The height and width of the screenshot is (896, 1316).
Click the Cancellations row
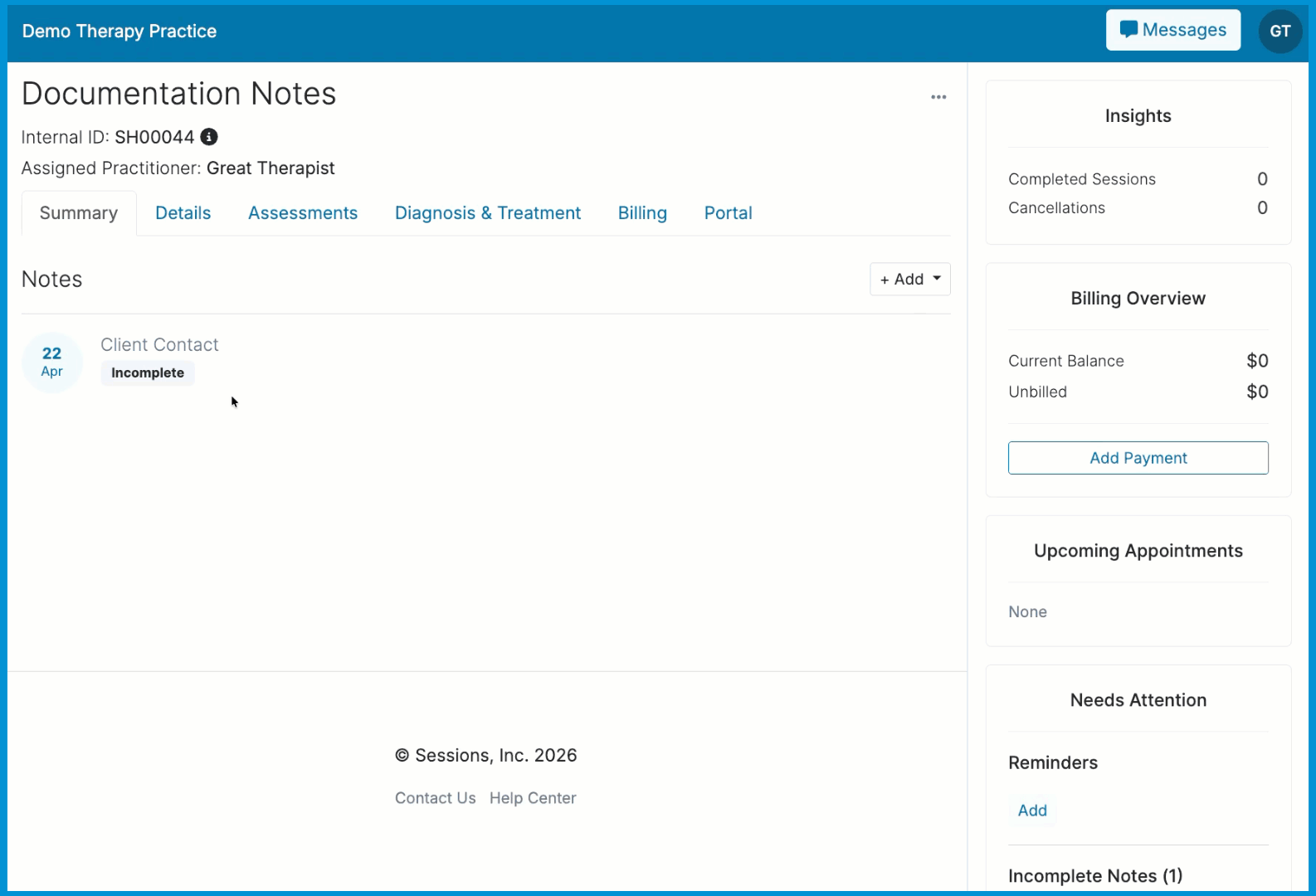pyautogui.click(x=1138, y=208)
